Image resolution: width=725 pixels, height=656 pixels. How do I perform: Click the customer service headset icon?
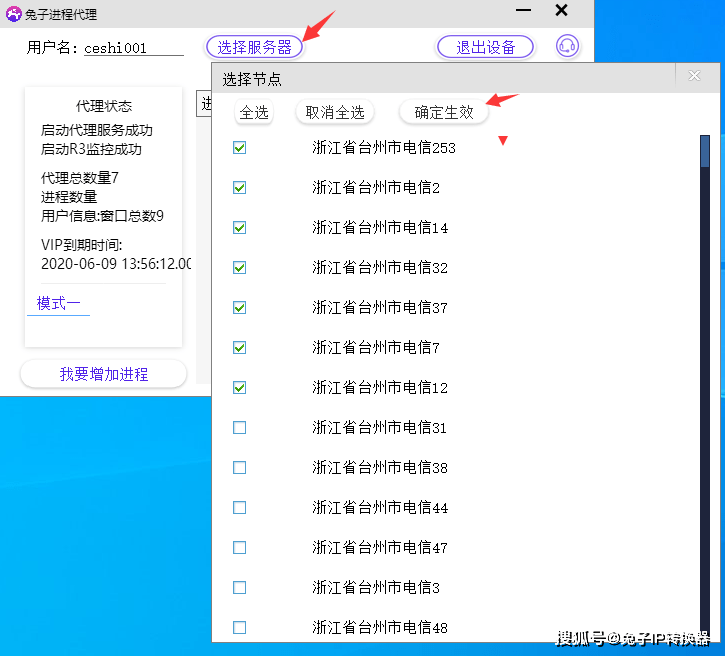coord(568,46)
